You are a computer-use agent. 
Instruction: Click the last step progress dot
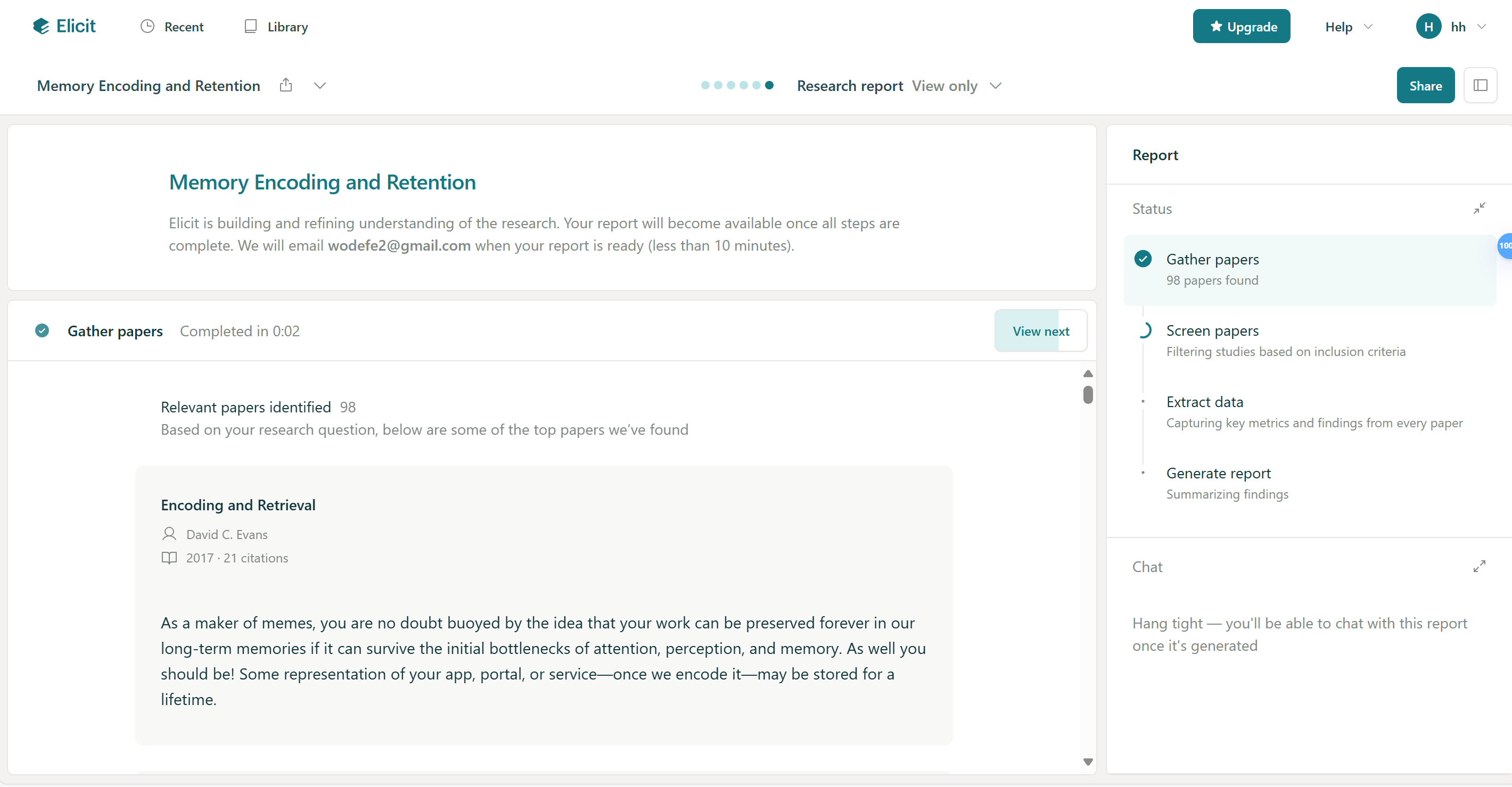[769, 86]
